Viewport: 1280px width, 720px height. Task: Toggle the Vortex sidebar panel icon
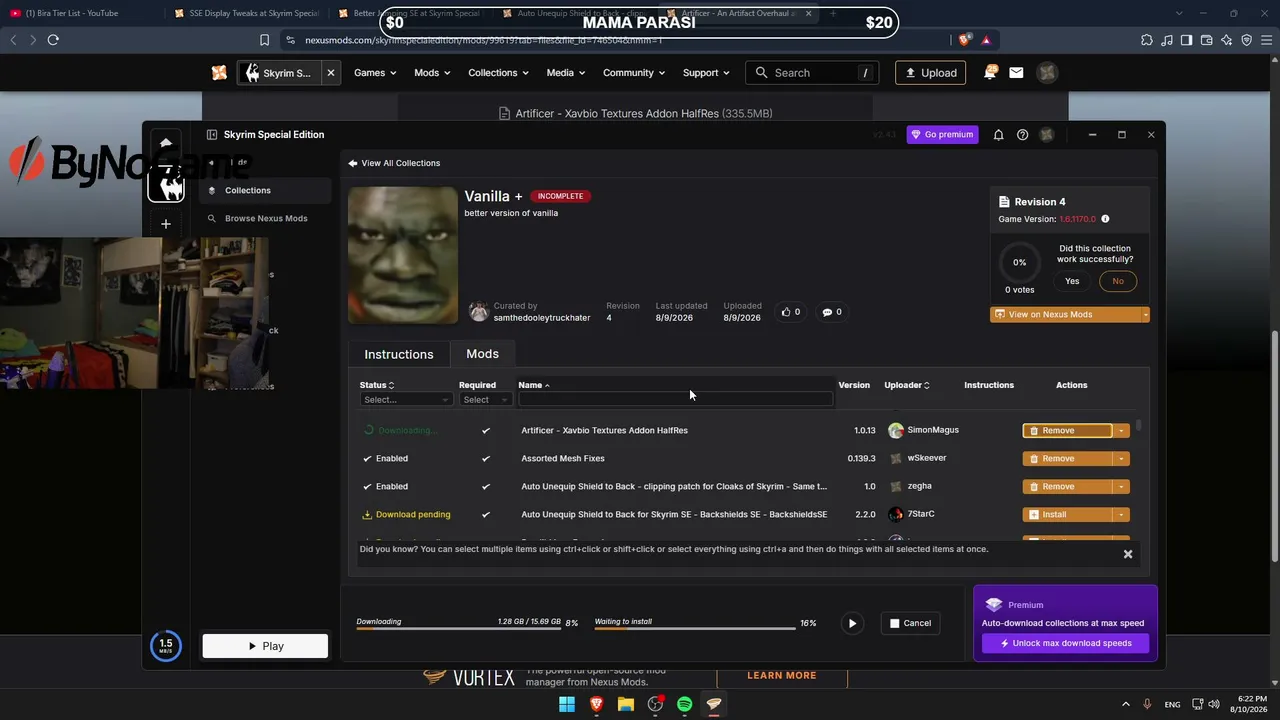[212, 134]
